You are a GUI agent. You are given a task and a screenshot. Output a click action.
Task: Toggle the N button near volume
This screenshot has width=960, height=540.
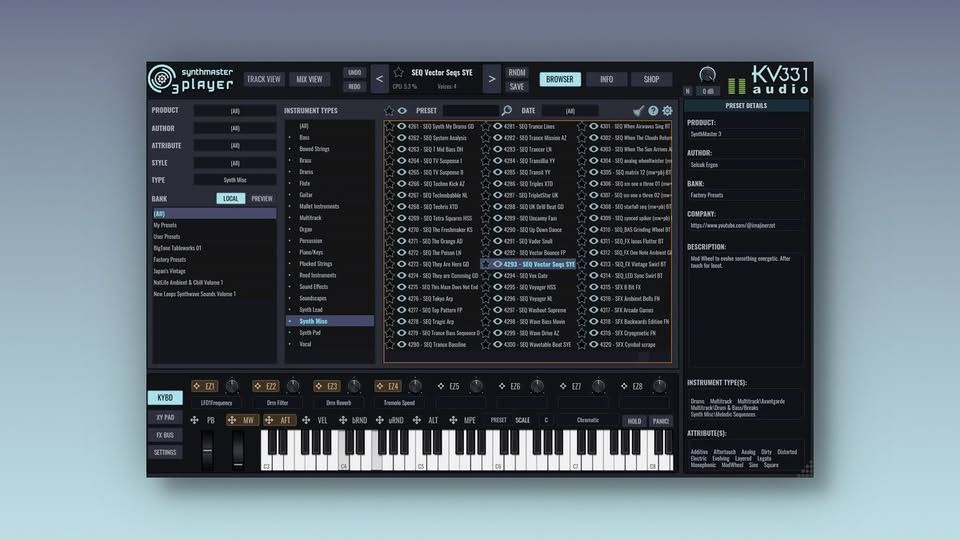click(688, 91)
